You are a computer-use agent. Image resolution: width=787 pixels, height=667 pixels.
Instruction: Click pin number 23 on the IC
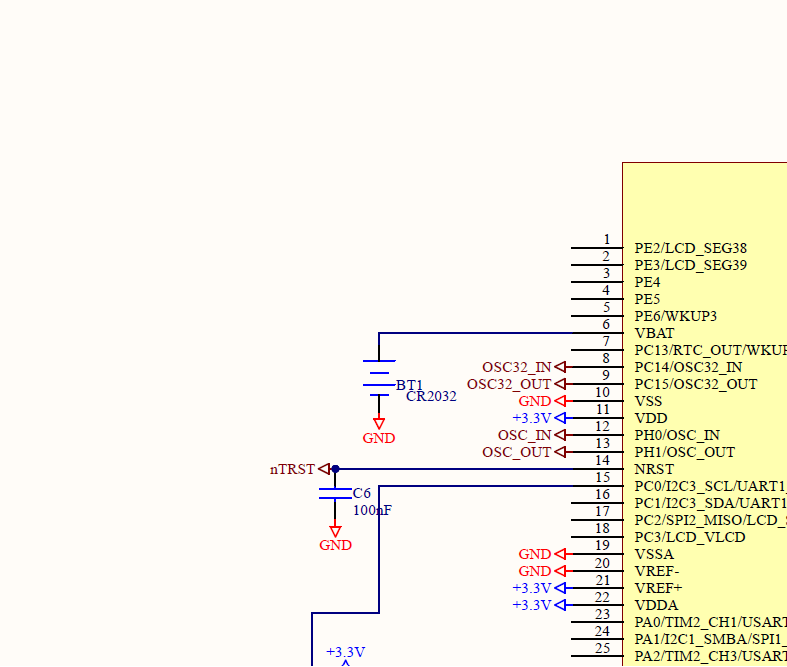pos(603,614)
